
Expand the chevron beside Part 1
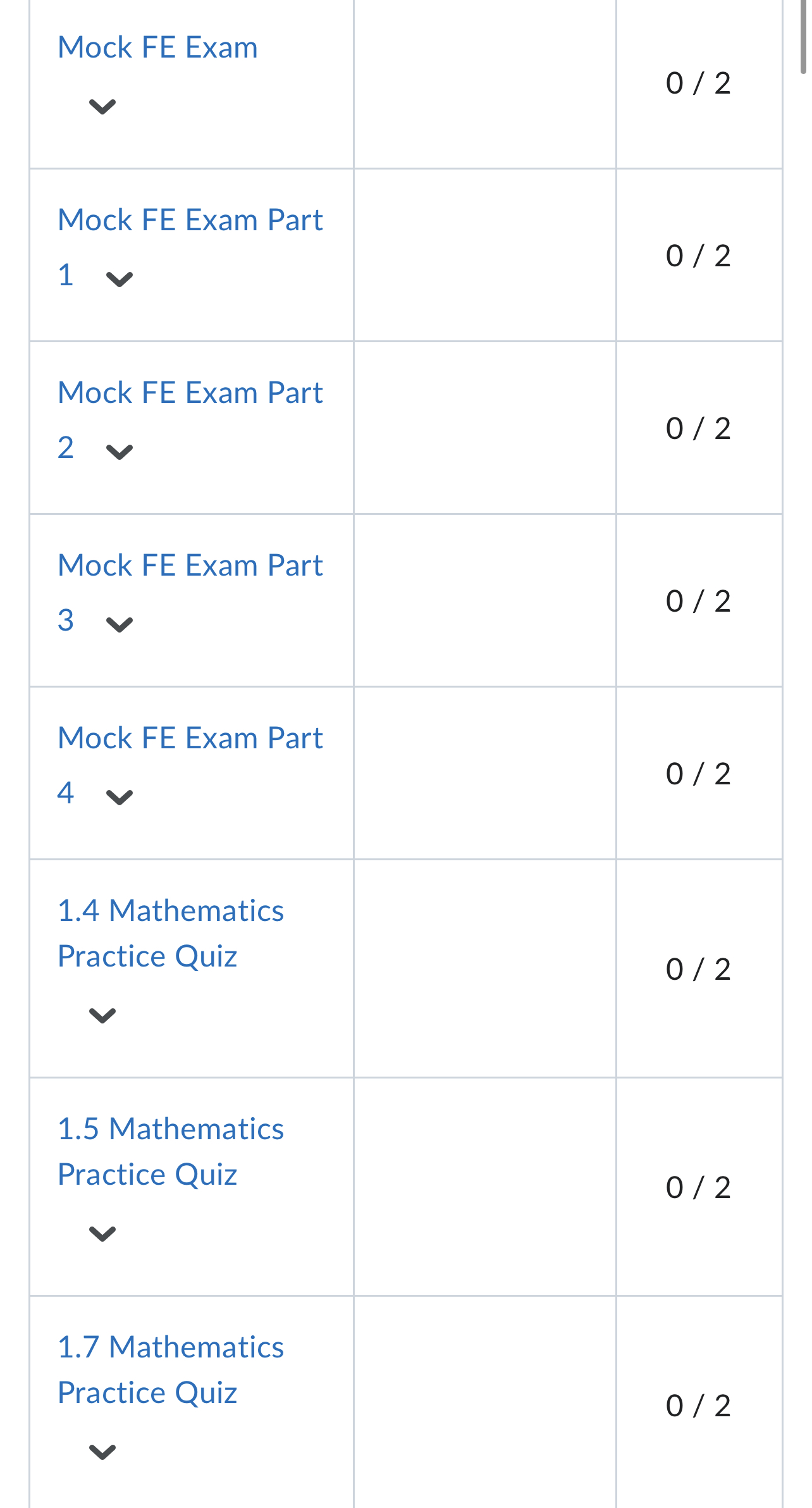click(120, 279)
